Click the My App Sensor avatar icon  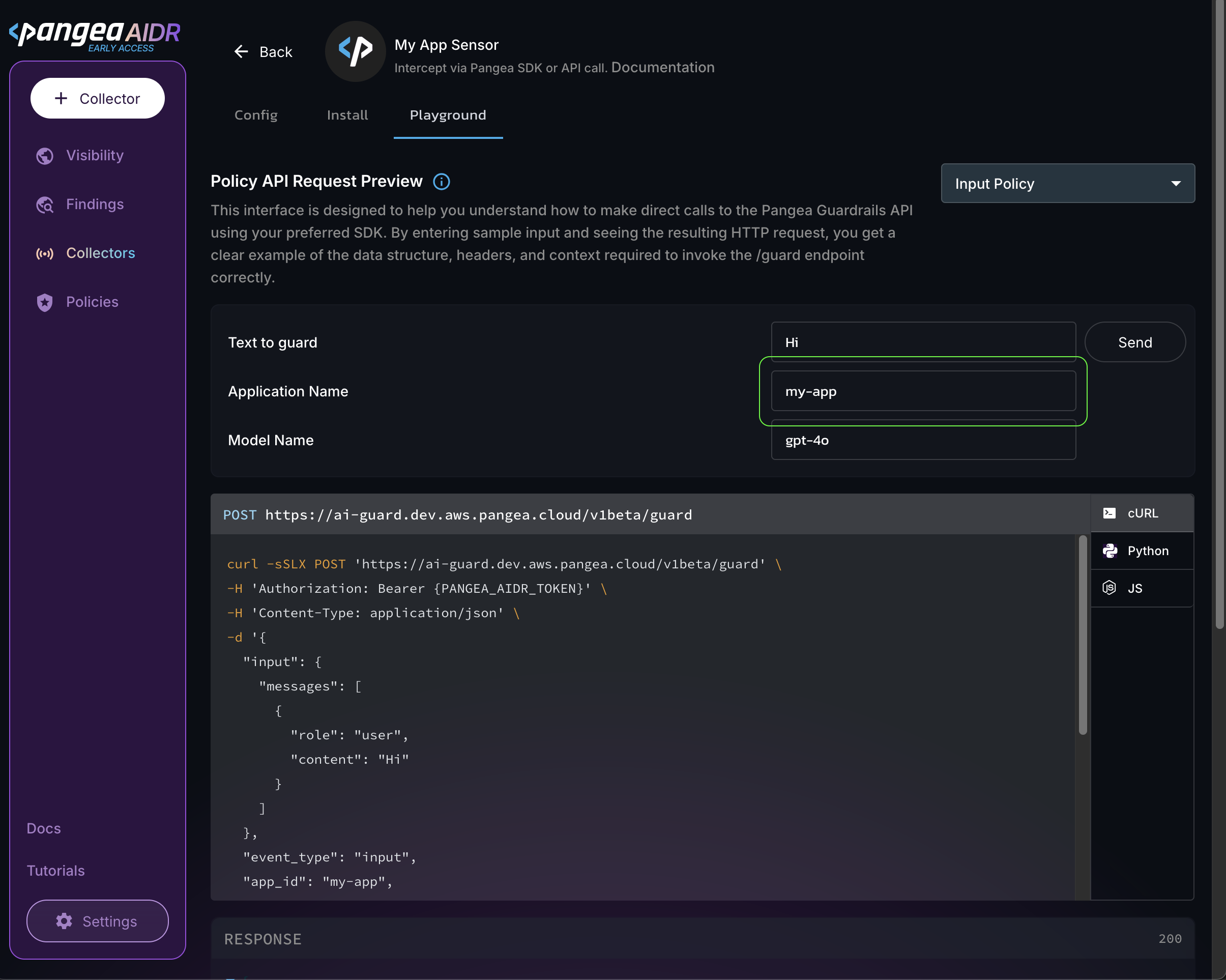356,52
